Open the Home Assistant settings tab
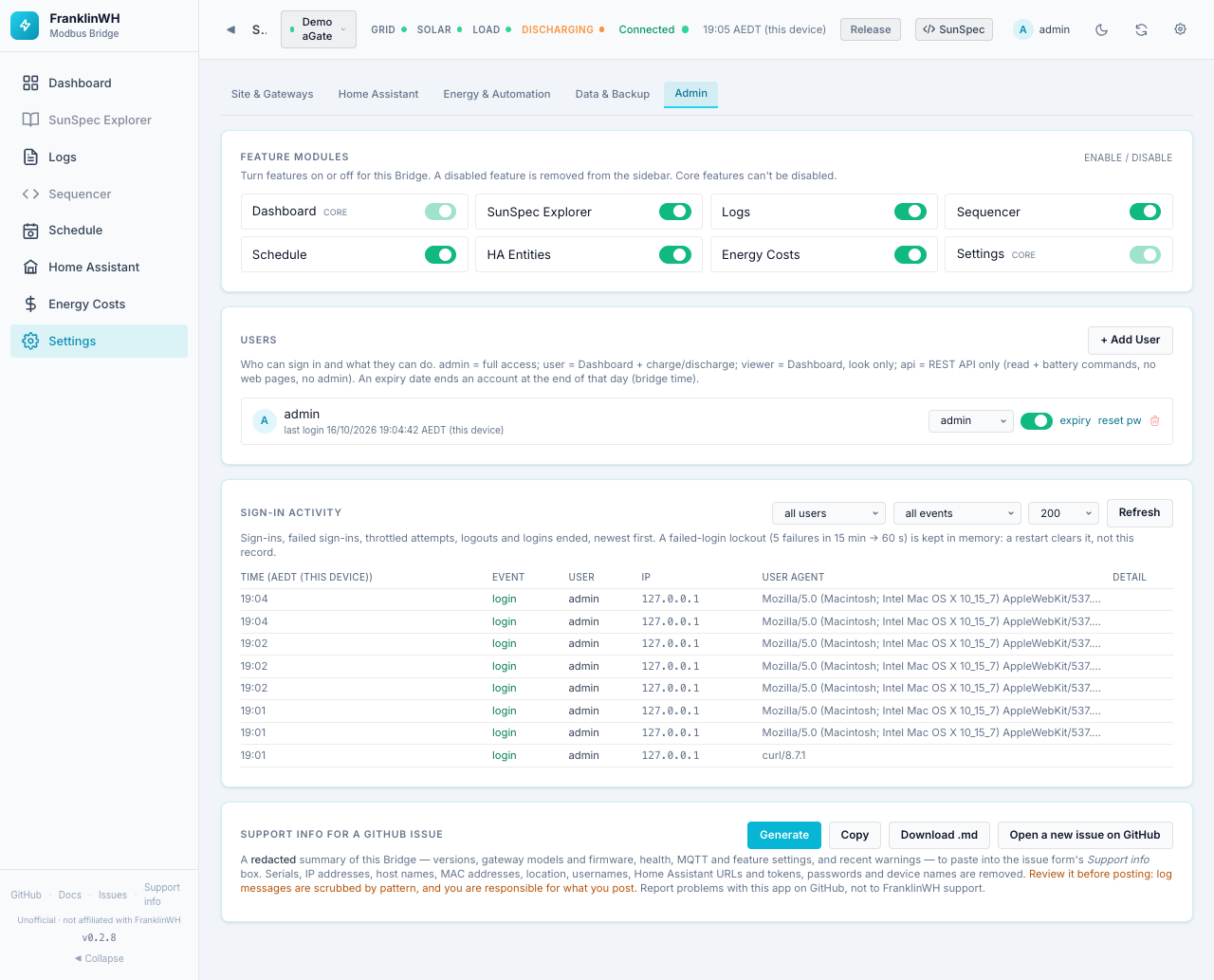Screen dimensions: 1214x980 click(378, 94)
